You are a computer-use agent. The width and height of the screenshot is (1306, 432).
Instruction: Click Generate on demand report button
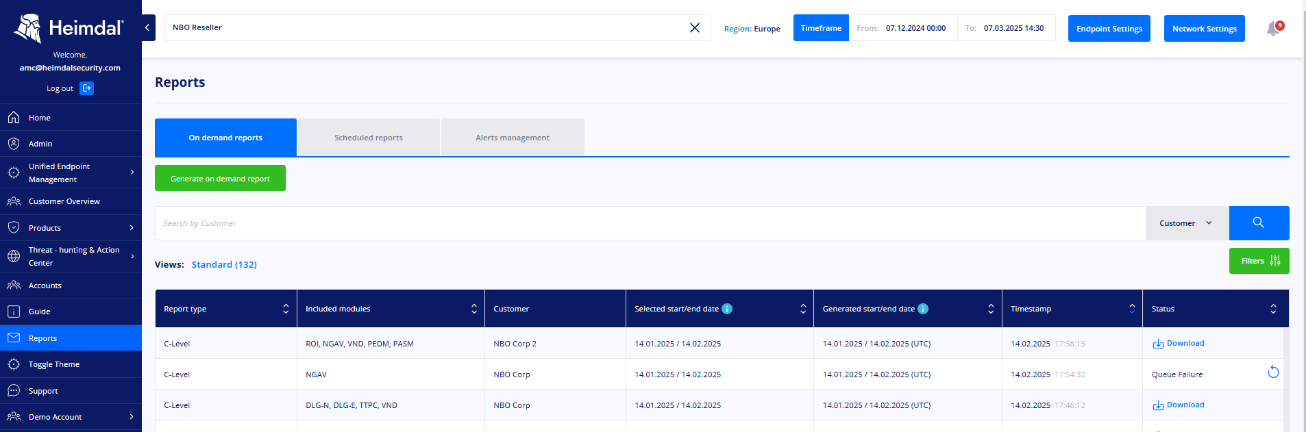coord(220,178)
